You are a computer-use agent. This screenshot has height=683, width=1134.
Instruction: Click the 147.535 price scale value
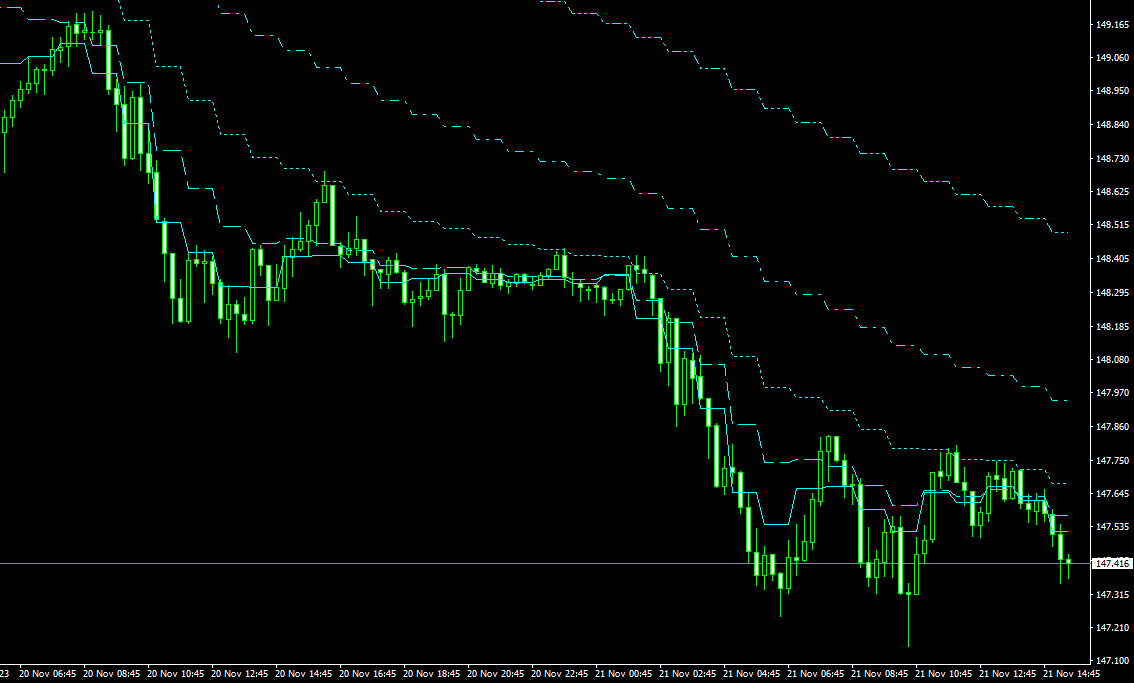pos(1112,527)
